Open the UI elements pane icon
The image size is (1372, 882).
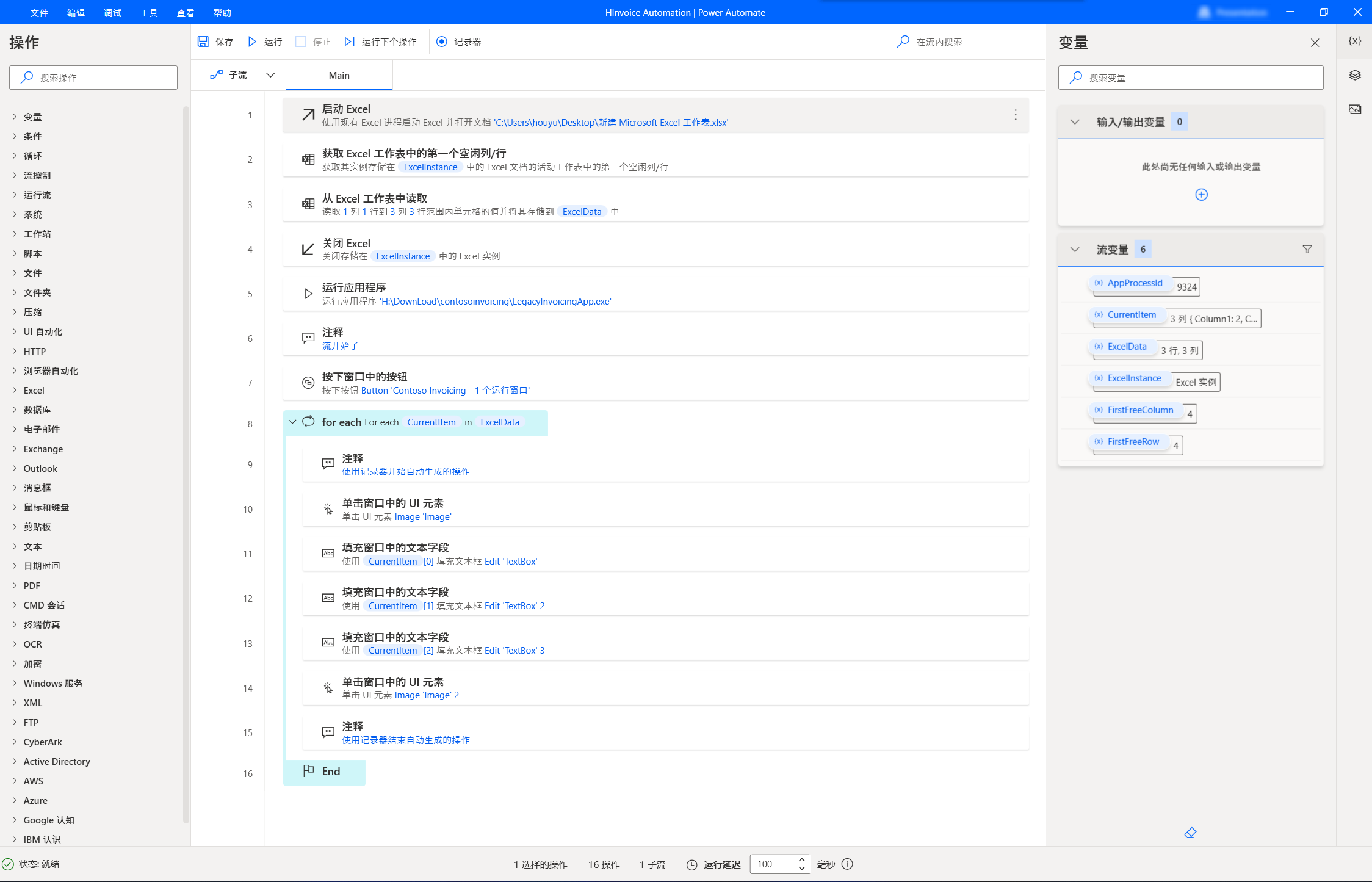click(1354, 75)
